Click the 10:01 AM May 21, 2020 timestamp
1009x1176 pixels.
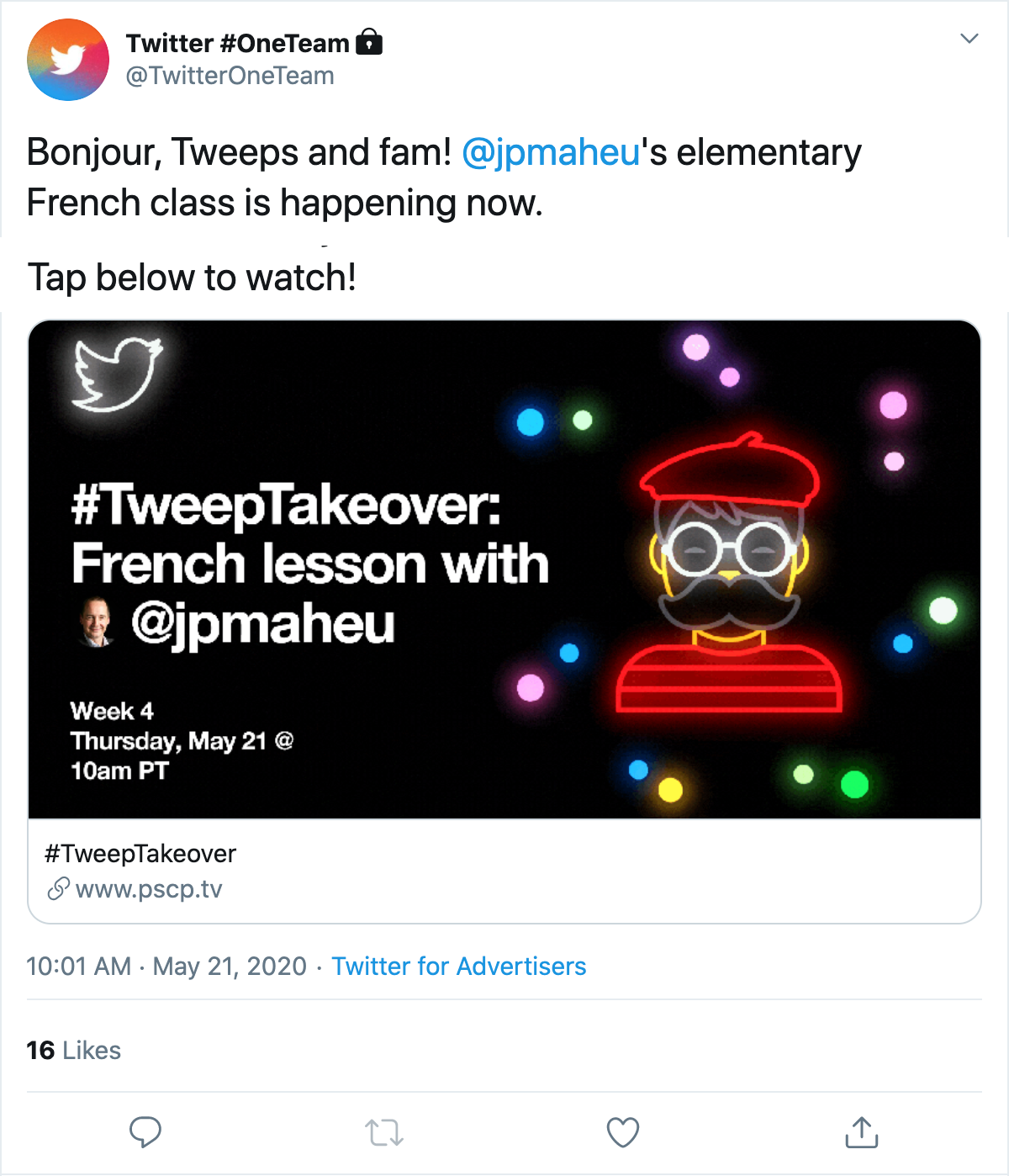(x=166, y=966)
